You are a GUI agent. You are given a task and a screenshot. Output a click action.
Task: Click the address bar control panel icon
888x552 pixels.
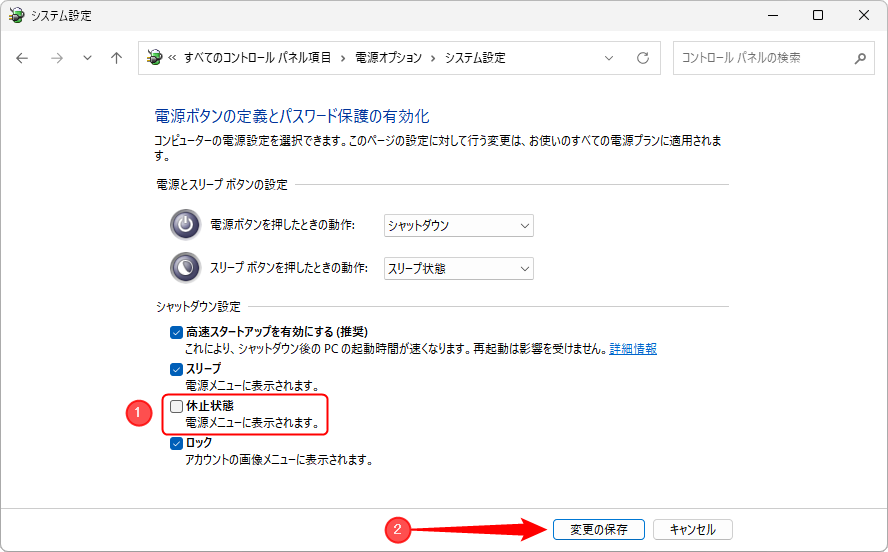[154, 57]
